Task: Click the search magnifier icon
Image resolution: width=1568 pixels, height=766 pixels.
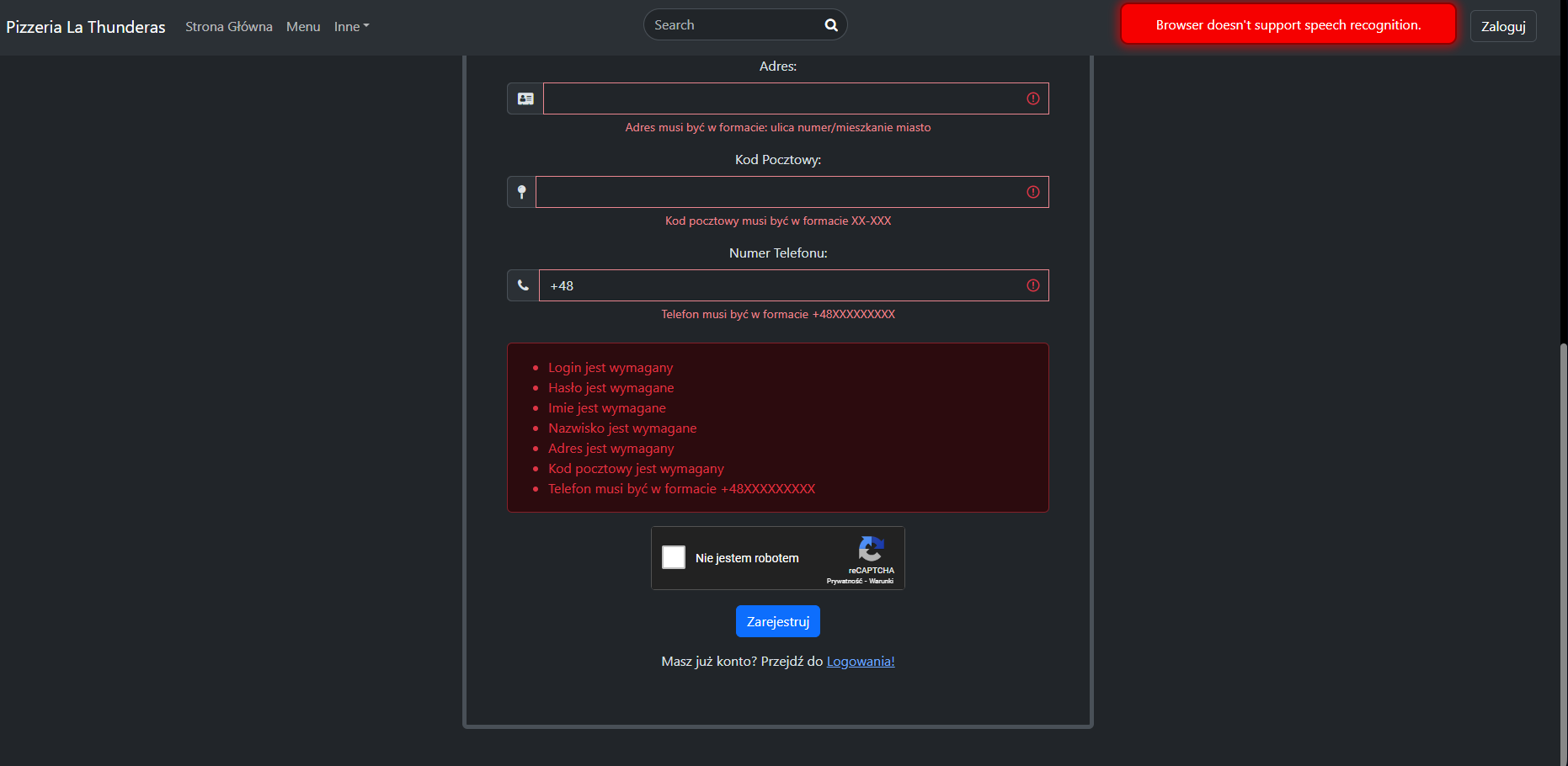Action: [x=830, y=25]
